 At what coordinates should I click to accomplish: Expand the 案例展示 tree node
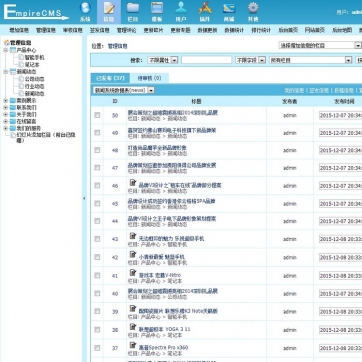click(6, 101)
